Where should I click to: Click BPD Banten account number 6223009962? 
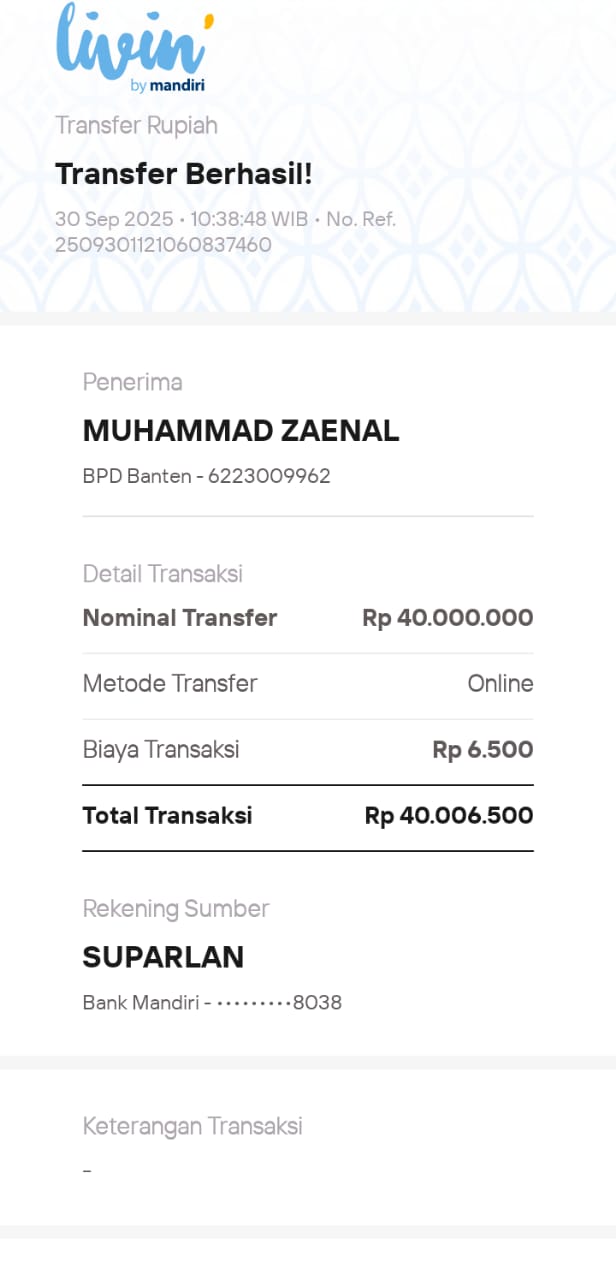tap(206, 476)
